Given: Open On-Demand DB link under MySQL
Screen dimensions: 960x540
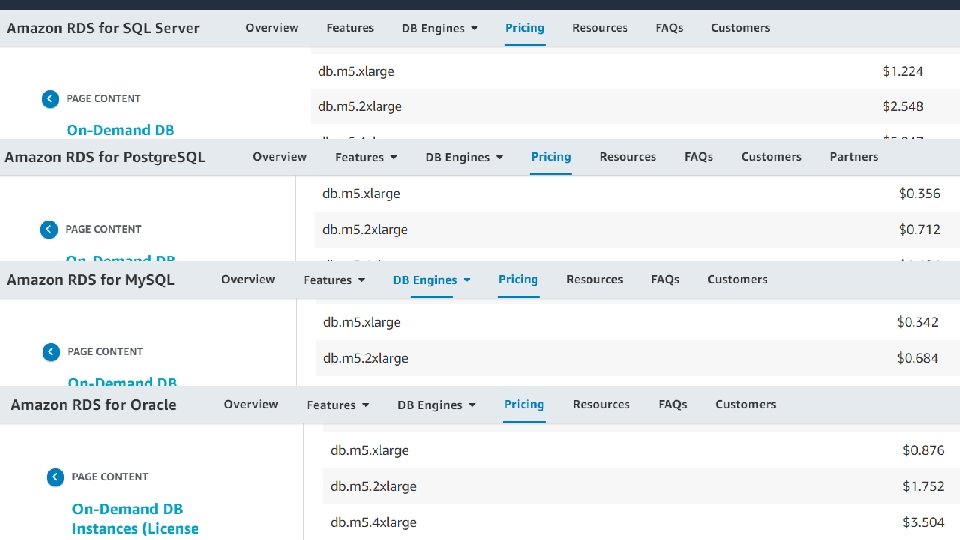Looking at the screenshot, I should [x=122, y=382].
